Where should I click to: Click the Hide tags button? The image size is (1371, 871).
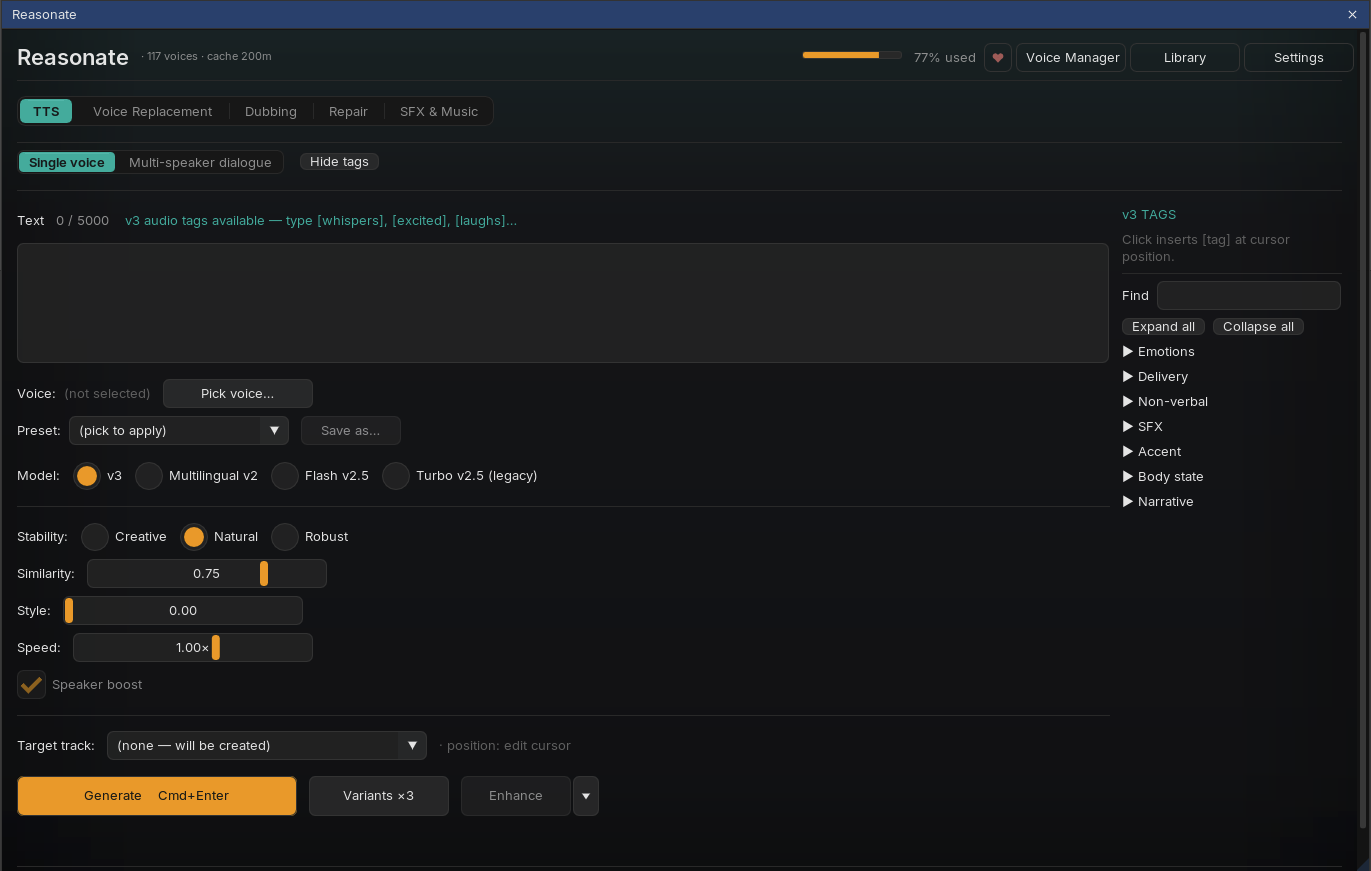click(339, 162)
